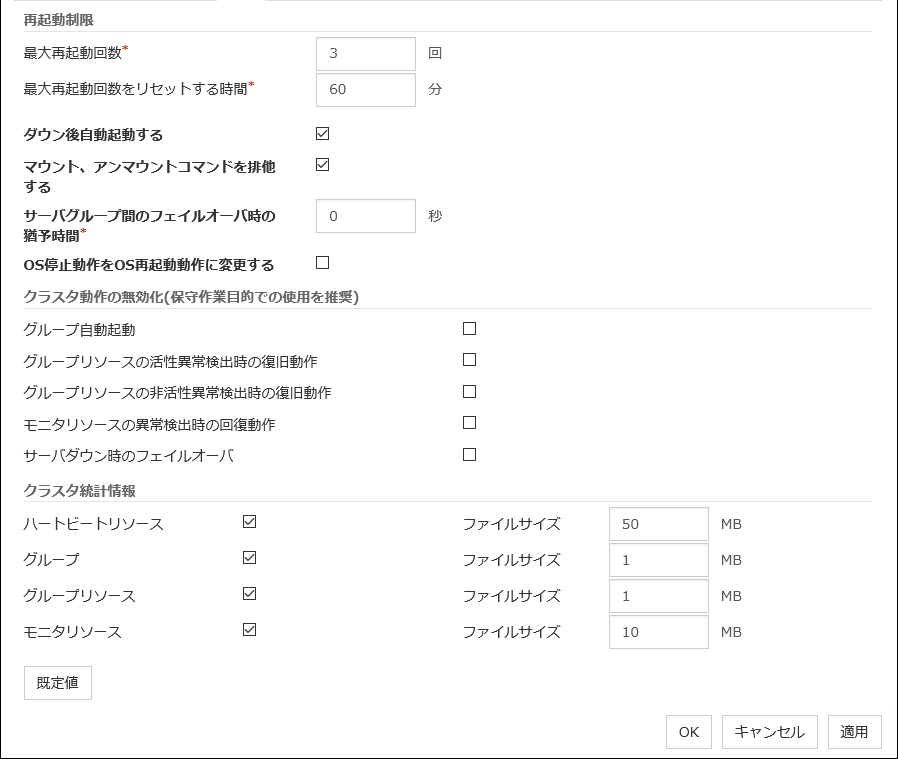Click ハートビートリソース file size field
This screenshot has width=898, height=759.
(658, 524)
